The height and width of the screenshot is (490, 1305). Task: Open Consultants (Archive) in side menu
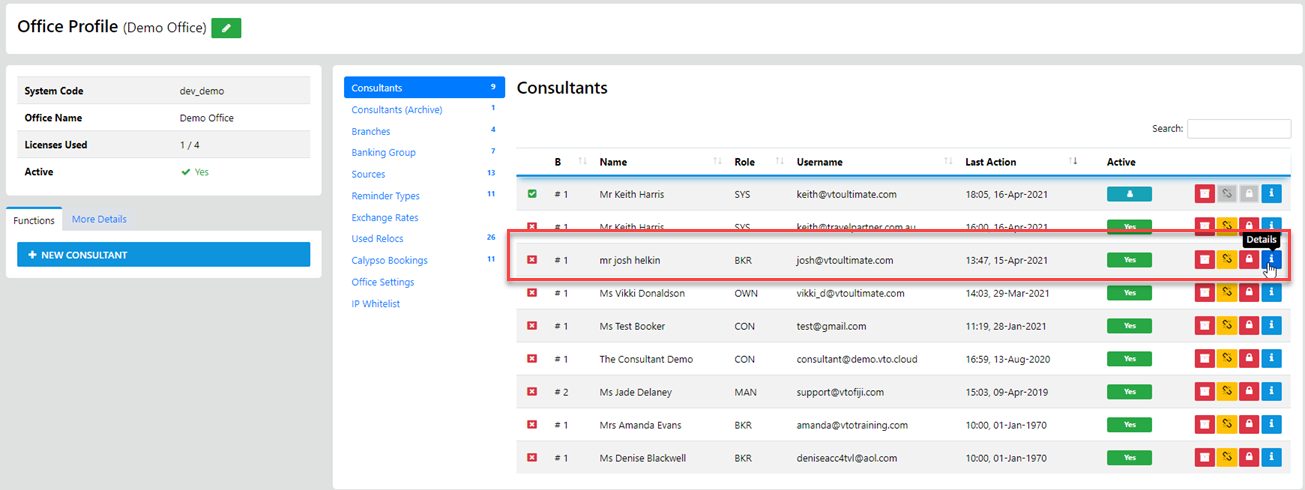(x=396, y=110)
